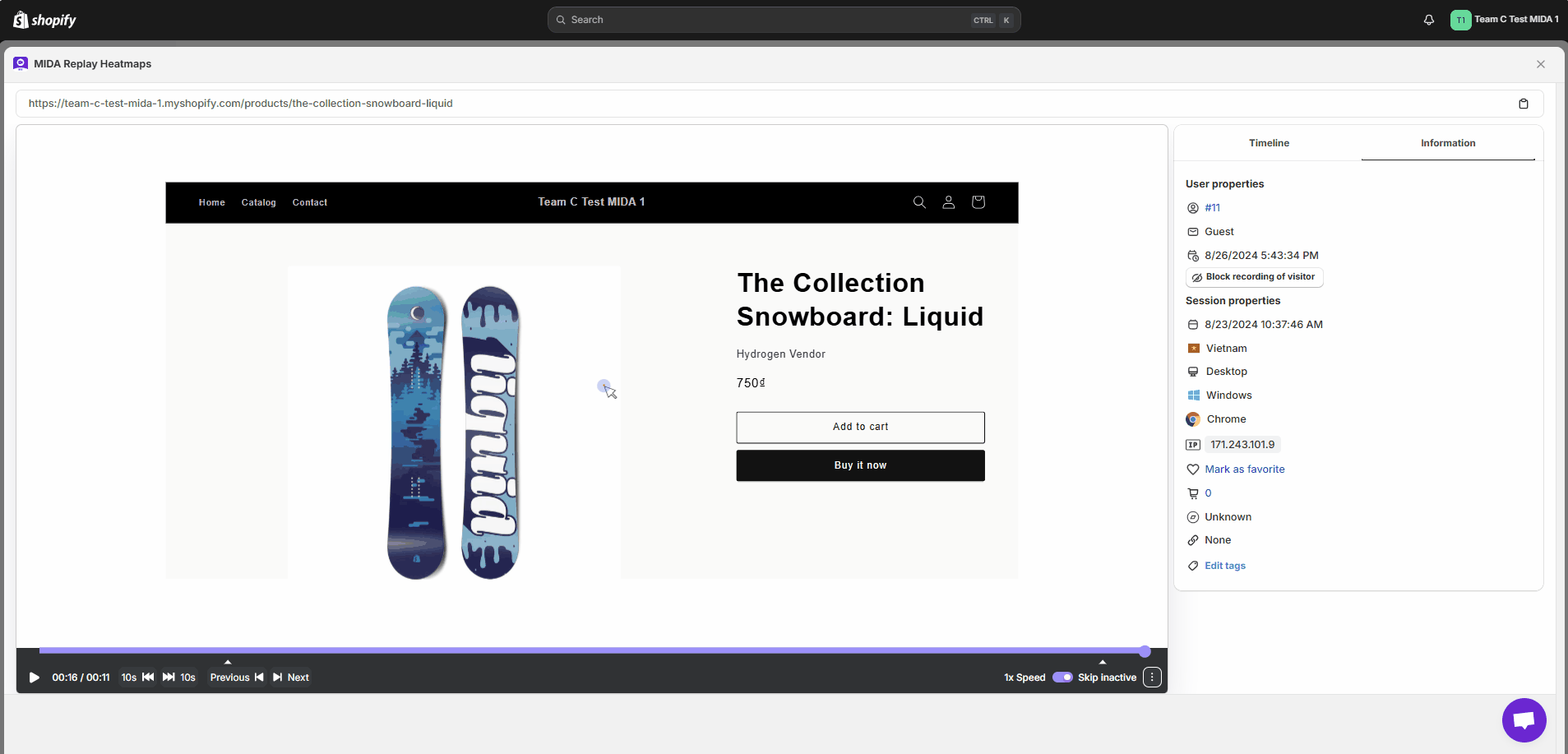Switch to the Timeline tab
Screen dimensions: 1568x754
pos(1269,143)
